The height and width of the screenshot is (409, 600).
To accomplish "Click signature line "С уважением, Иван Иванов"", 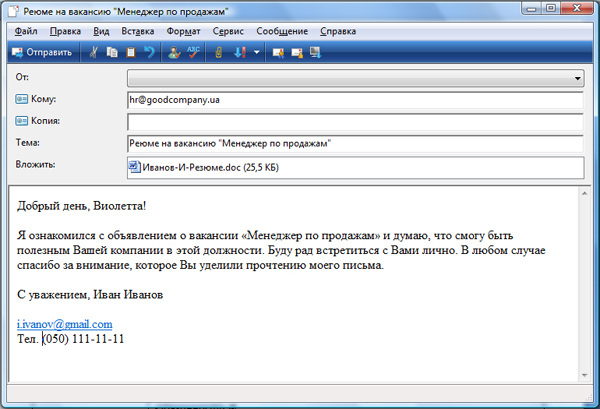I will (x=90, y=295).
